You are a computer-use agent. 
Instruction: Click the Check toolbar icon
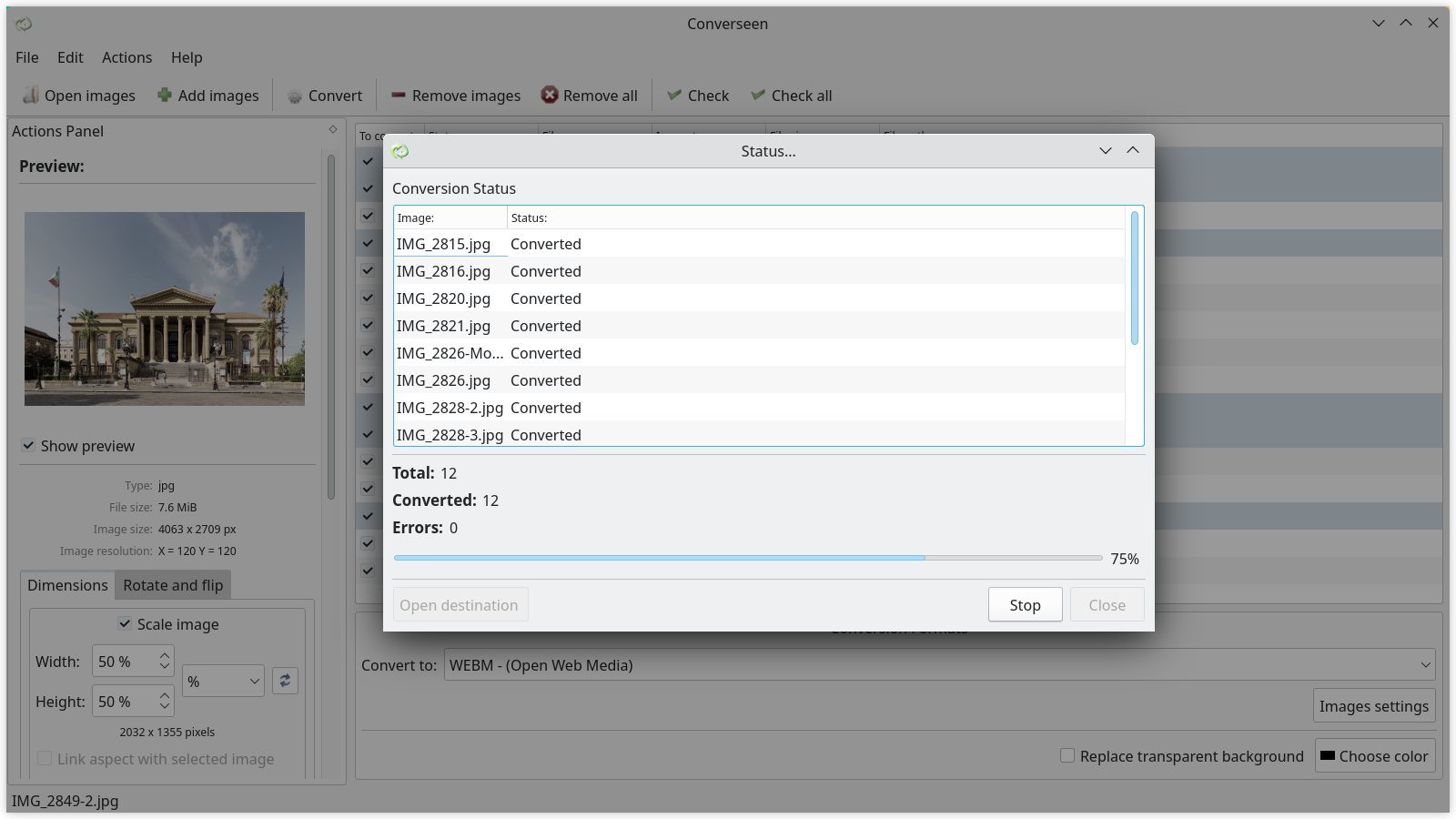674,95
